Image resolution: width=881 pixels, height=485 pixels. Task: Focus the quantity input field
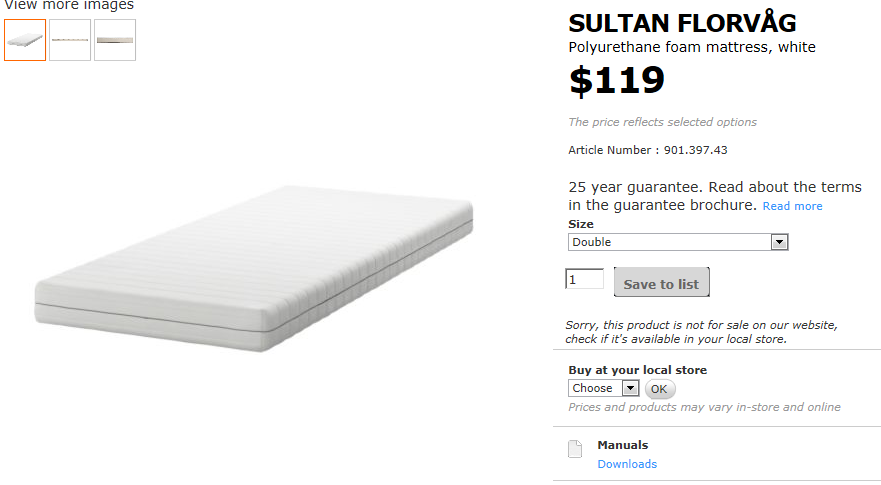pos(584,279)
